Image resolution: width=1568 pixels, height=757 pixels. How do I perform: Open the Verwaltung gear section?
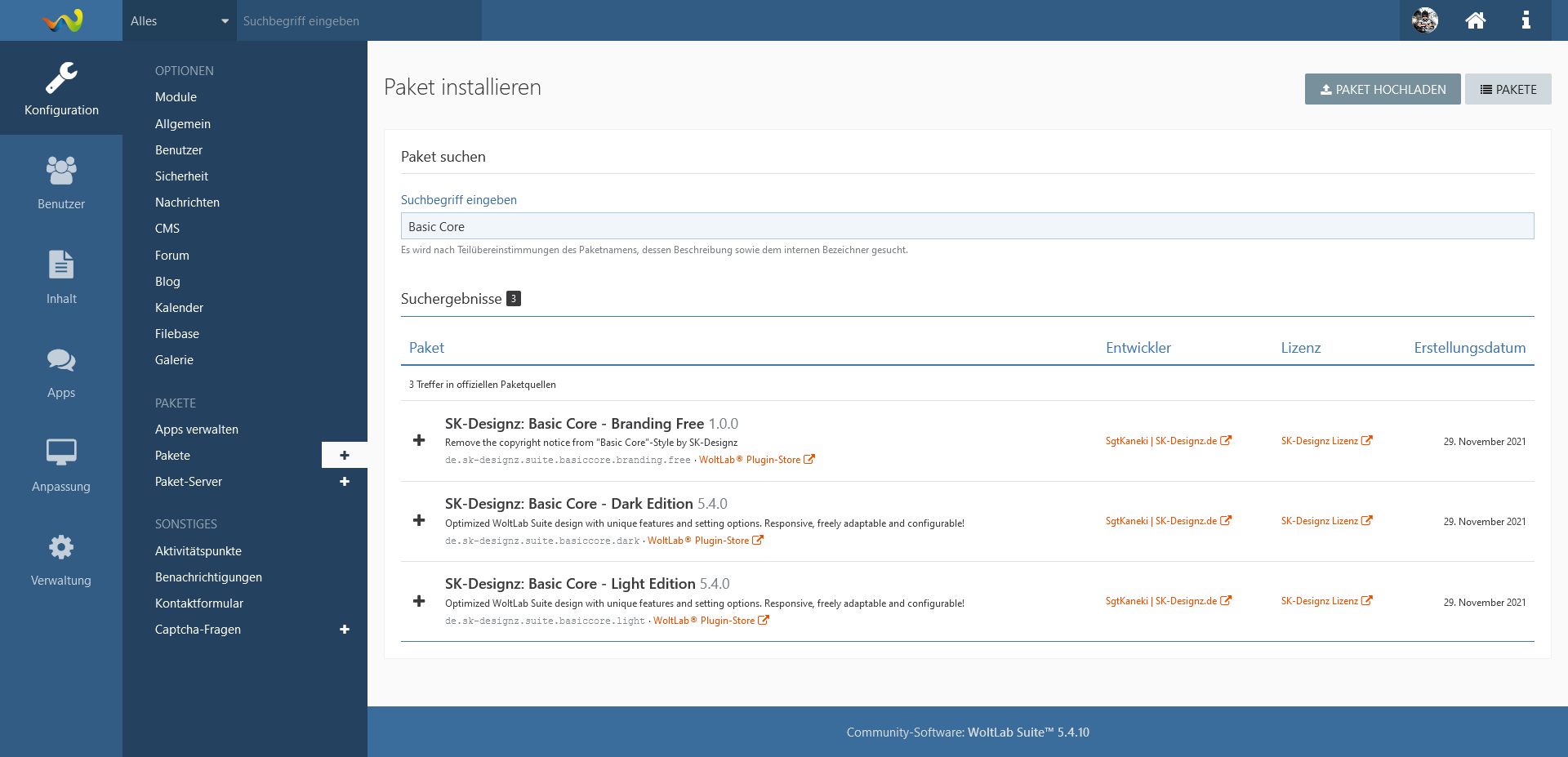click(x=61, y=559)
